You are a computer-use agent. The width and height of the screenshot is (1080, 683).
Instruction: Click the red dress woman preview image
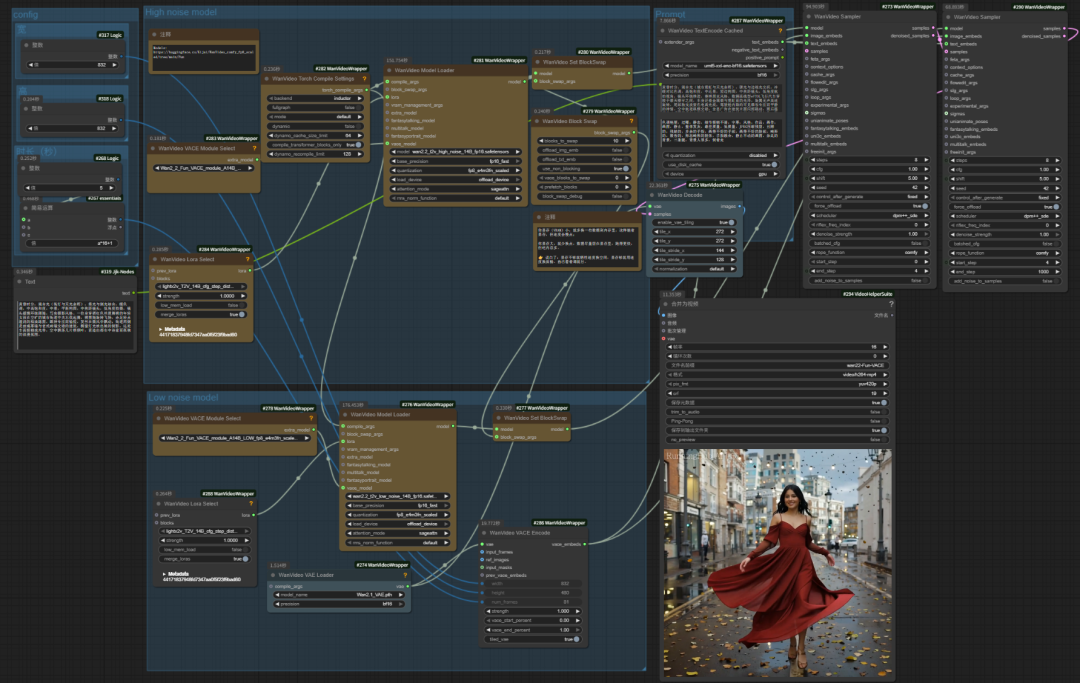776,565
